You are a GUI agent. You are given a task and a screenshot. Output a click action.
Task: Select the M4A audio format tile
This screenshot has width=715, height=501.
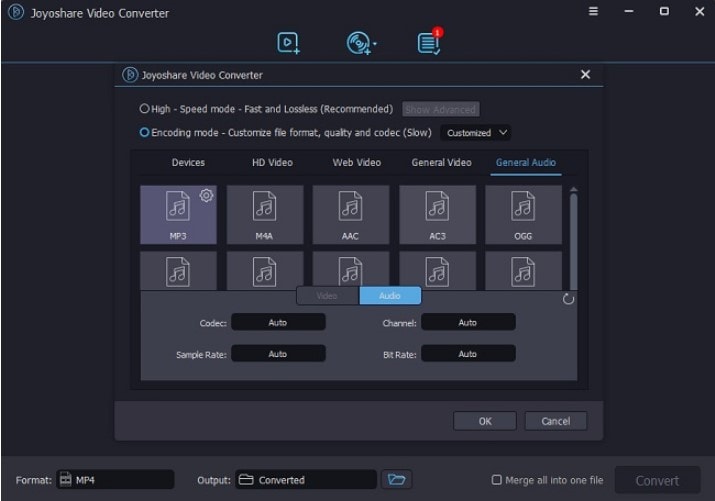(x=264, y=215)
